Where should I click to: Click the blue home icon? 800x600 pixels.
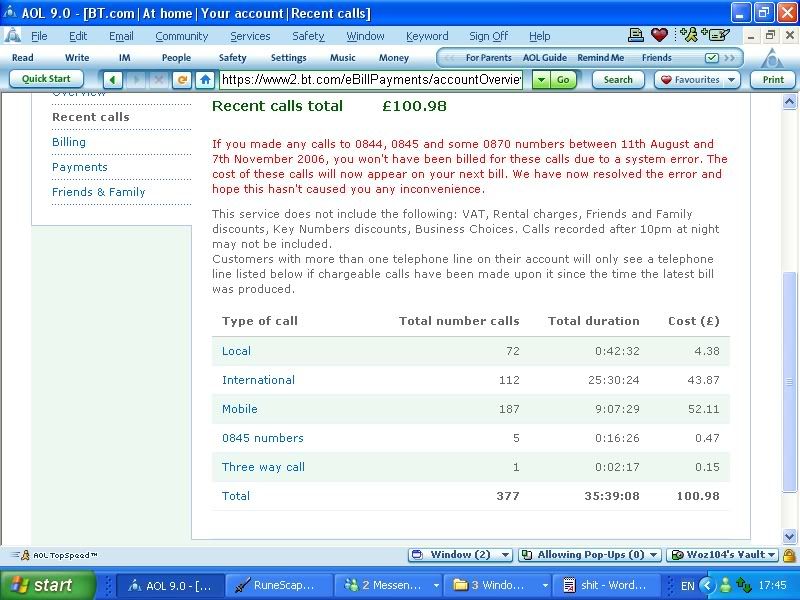tap(205, 80)
